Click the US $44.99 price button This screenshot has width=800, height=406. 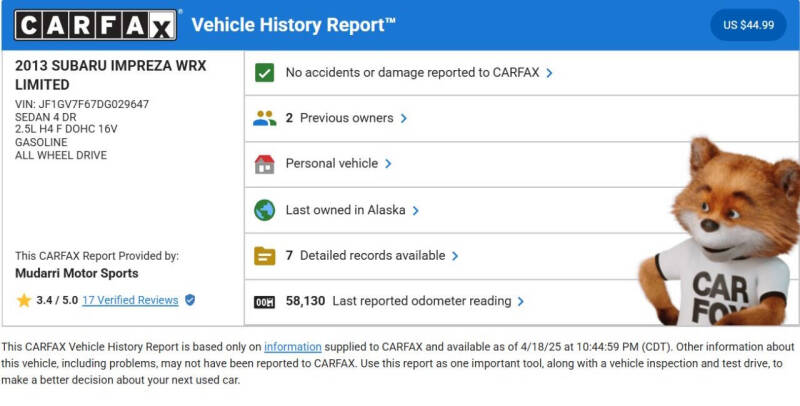tap(748, 25)
